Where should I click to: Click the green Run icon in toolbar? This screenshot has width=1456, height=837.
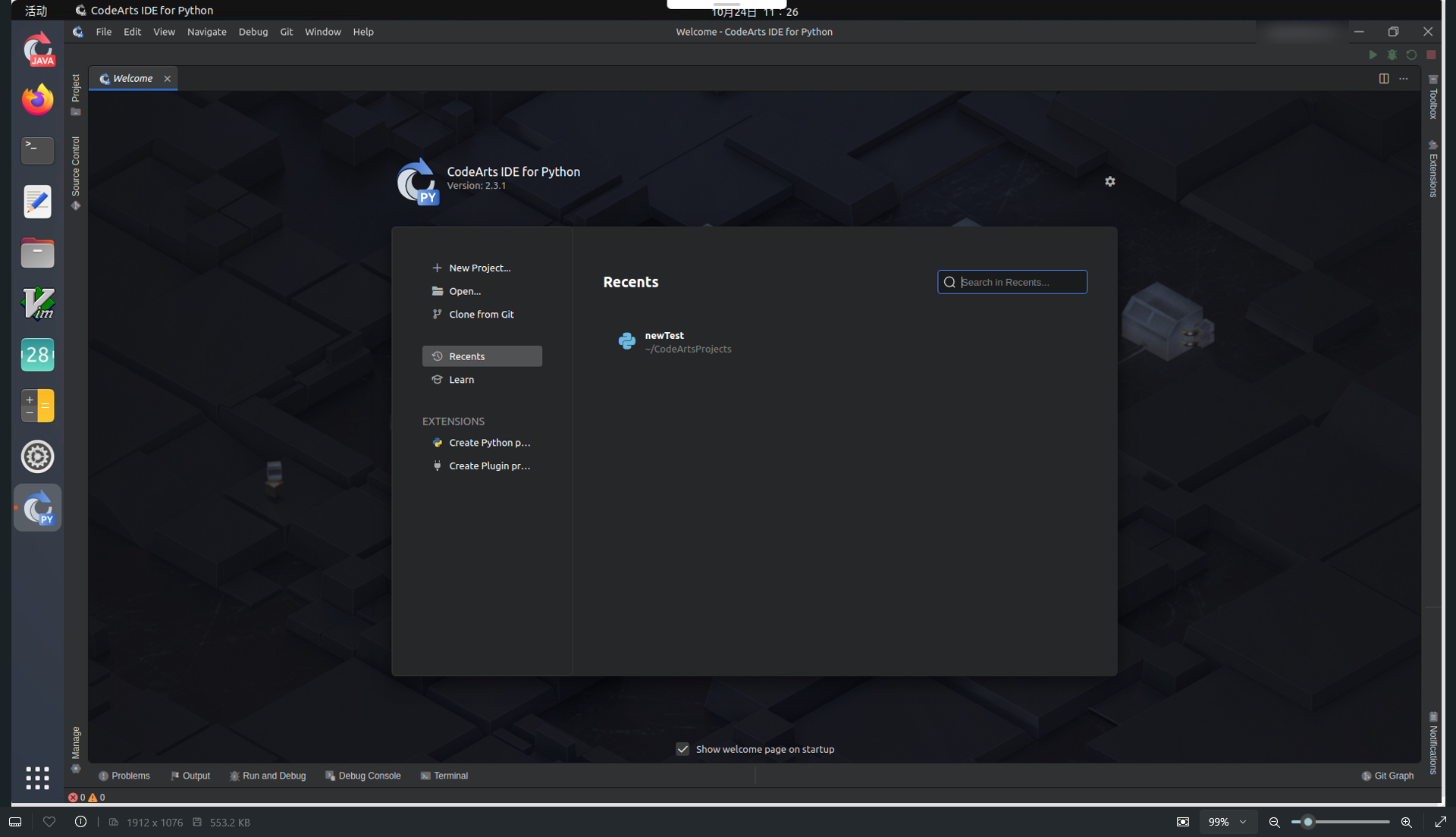1373,55
